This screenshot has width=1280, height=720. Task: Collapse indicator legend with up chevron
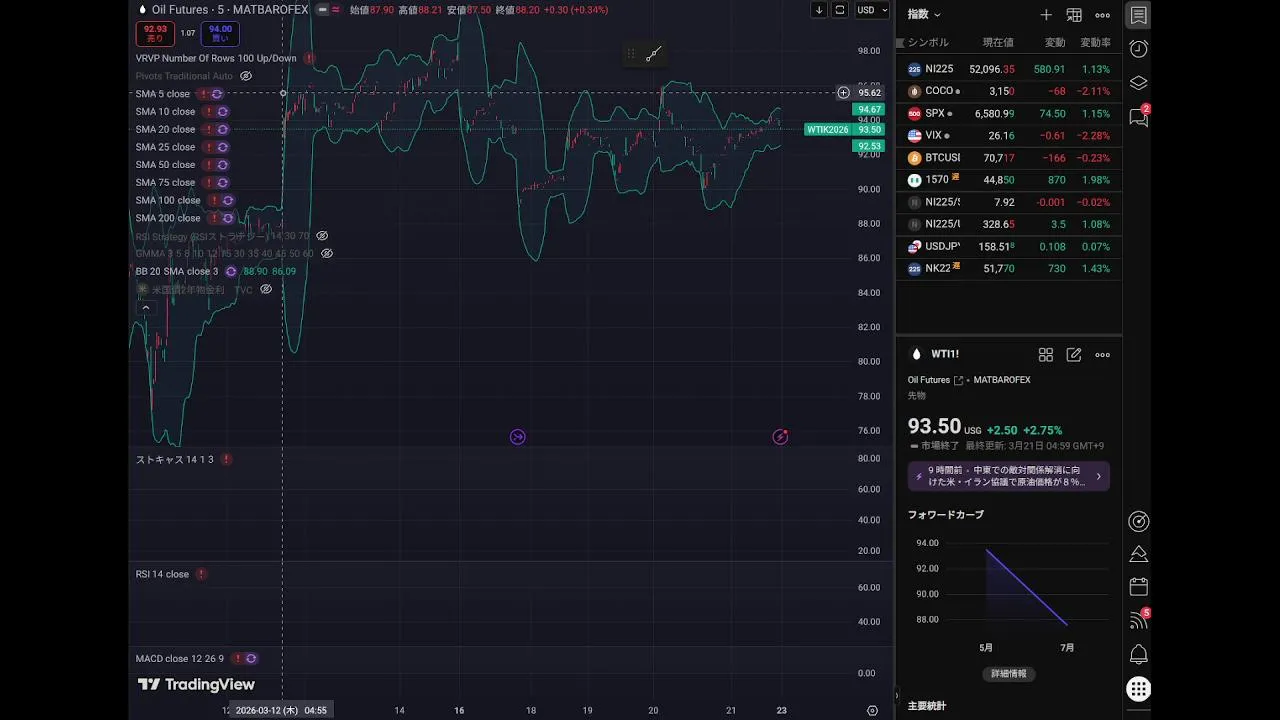[x=146, y=308]
